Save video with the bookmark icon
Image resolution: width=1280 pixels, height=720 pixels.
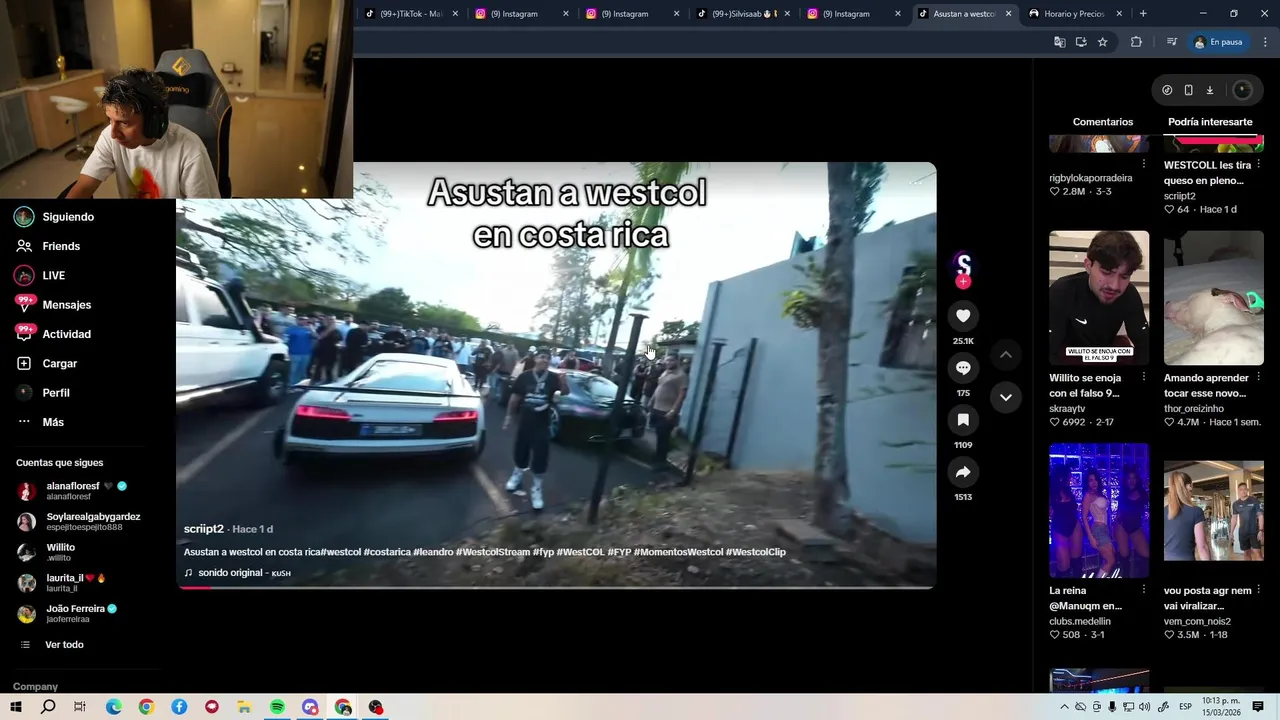pyautogui.click(x=963, y=420)
